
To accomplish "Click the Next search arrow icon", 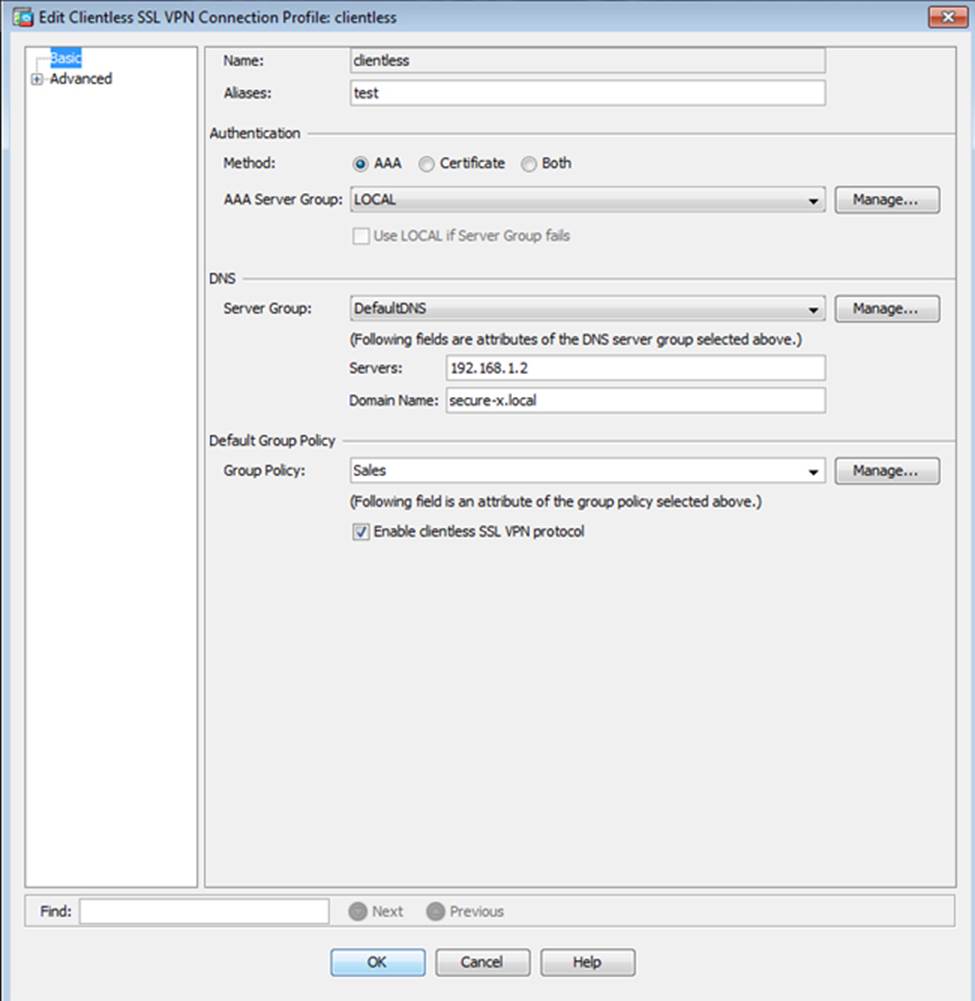I will click(x=358, y=911).
